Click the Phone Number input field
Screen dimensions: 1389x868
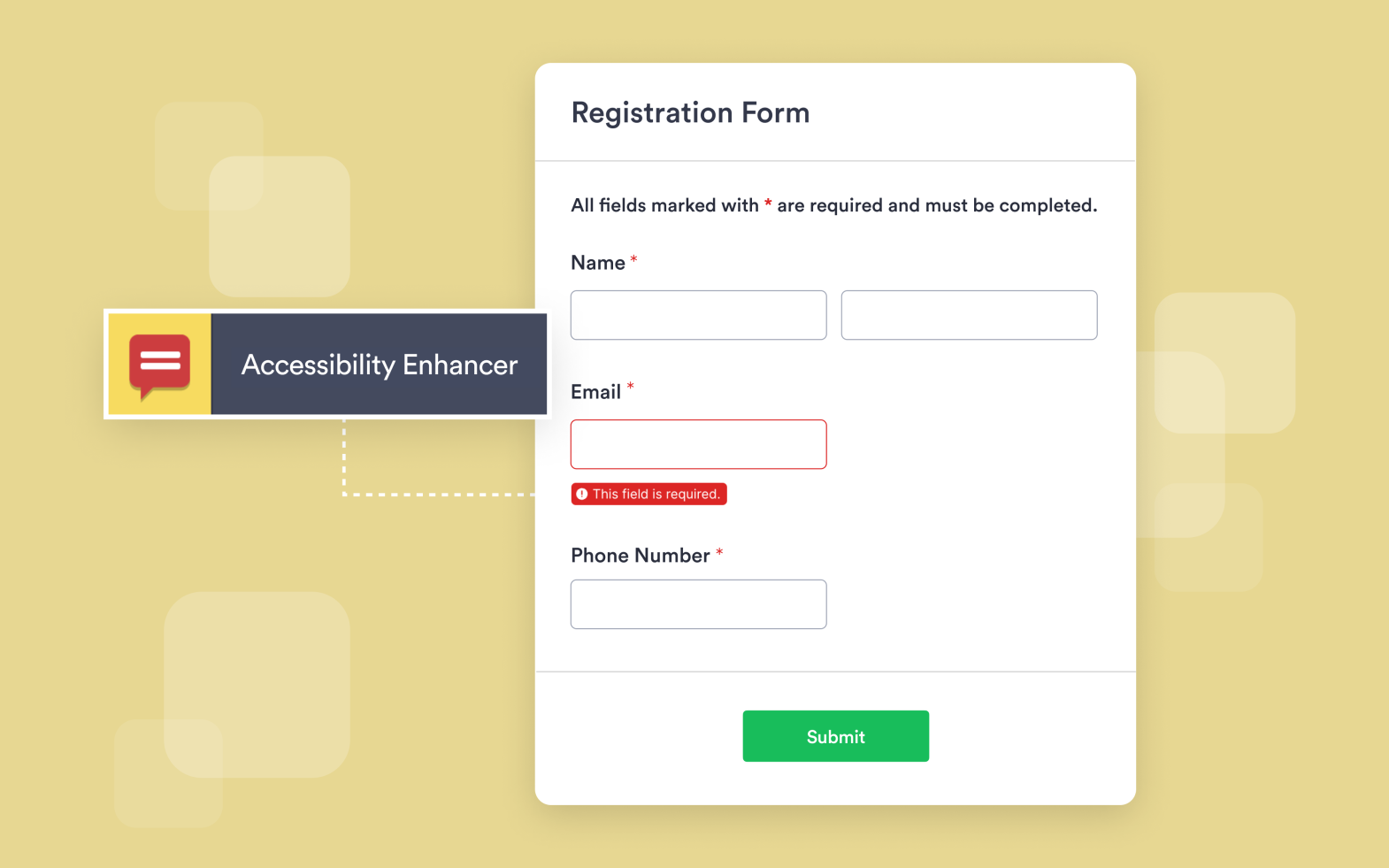pyautogui.click(x=698, y=604)
